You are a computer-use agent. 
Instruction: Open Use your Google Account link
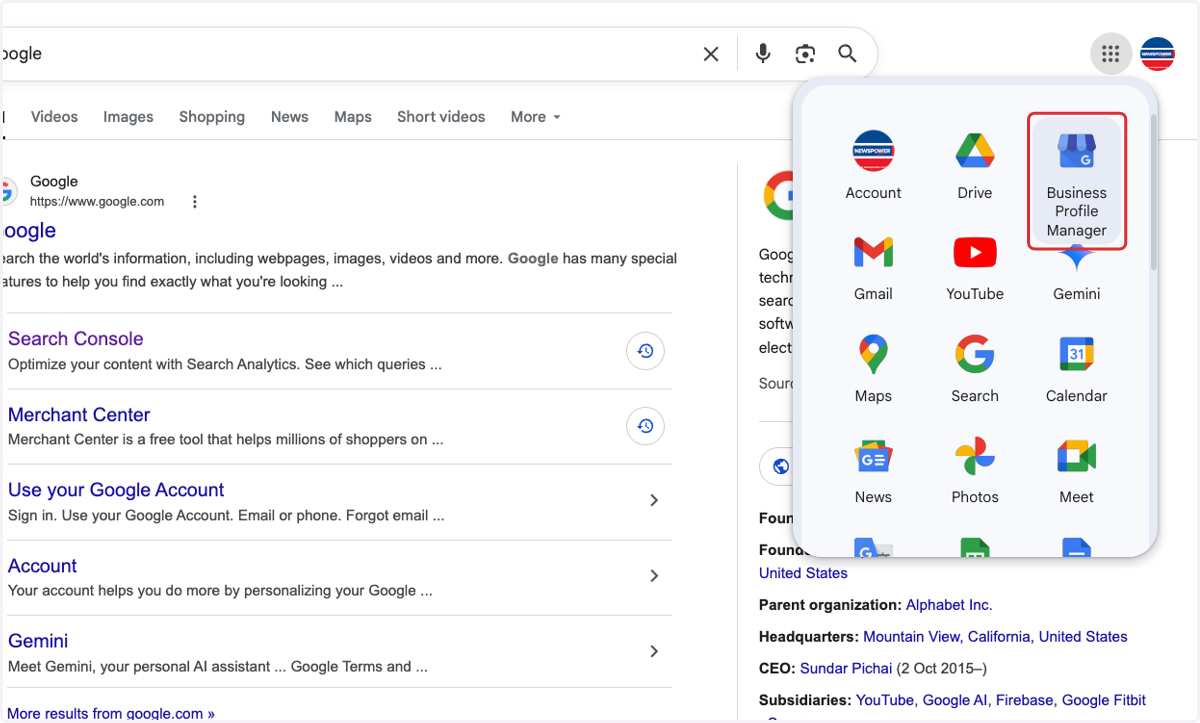click(x=116, y=490)
